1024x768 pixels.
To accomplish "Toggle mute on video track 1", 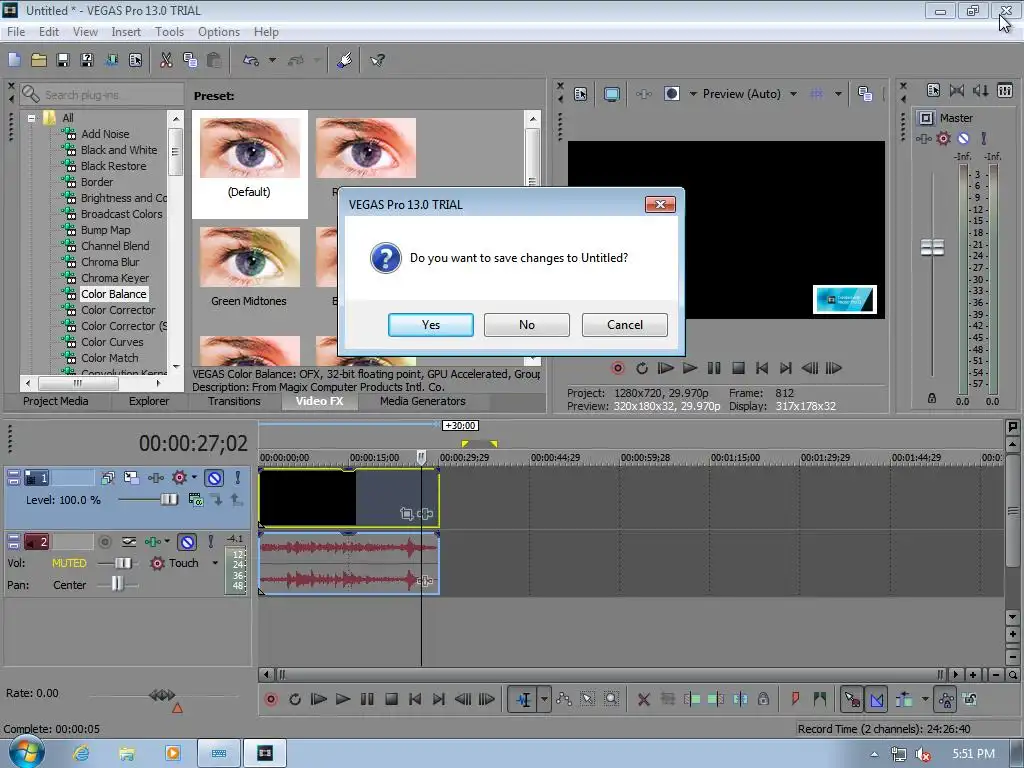I will [x=214, y=478].
